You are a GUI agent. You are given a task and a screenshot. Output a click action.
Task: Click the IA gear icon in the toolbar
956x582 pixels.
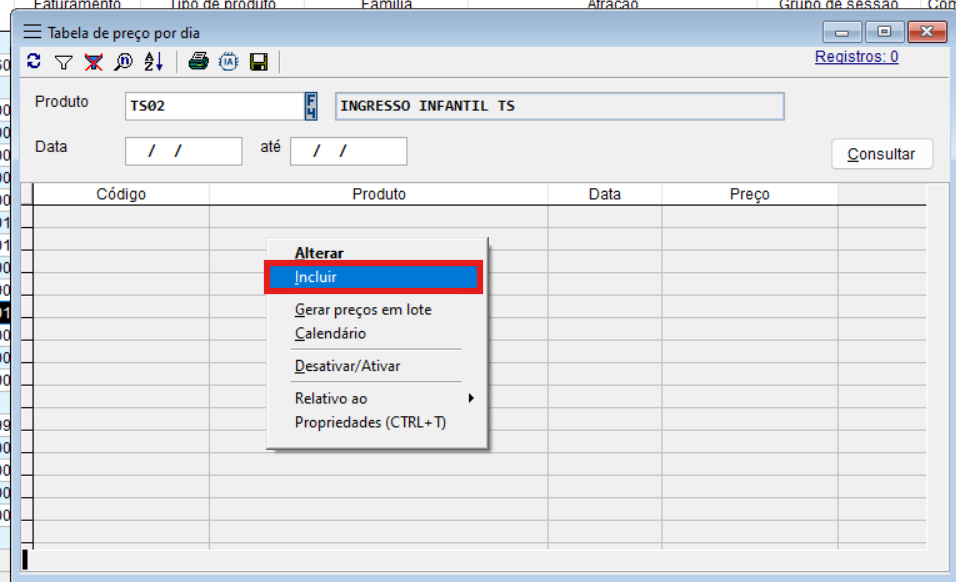coord(229,62)
